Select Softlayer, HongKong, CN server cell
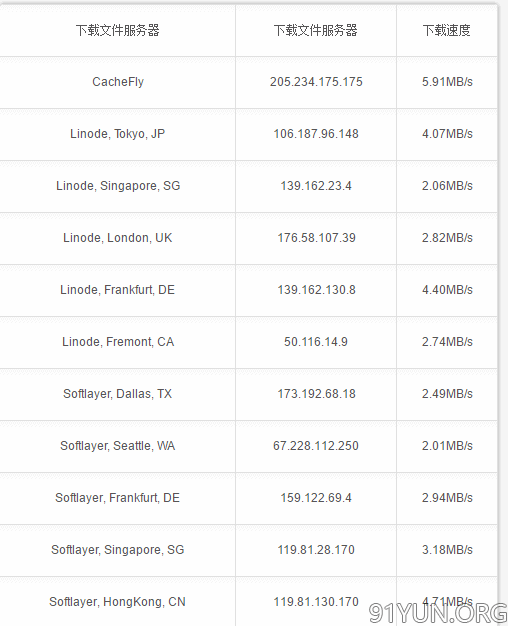This screenshot has height=626, width=508. [x=118, y=602]
